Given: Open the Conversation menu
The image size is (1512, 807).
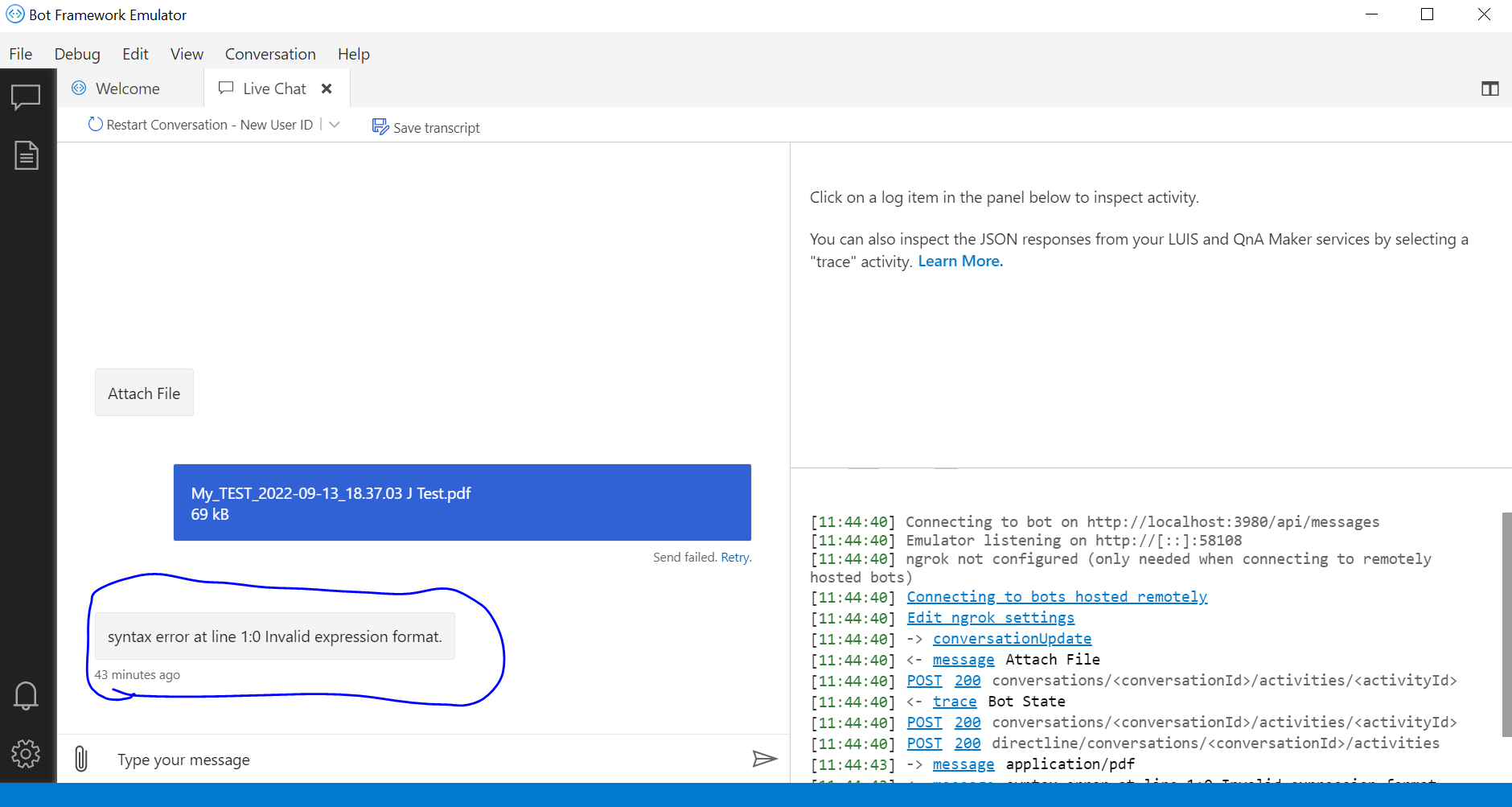Looking at the screenshot, I should pos(269,54).
